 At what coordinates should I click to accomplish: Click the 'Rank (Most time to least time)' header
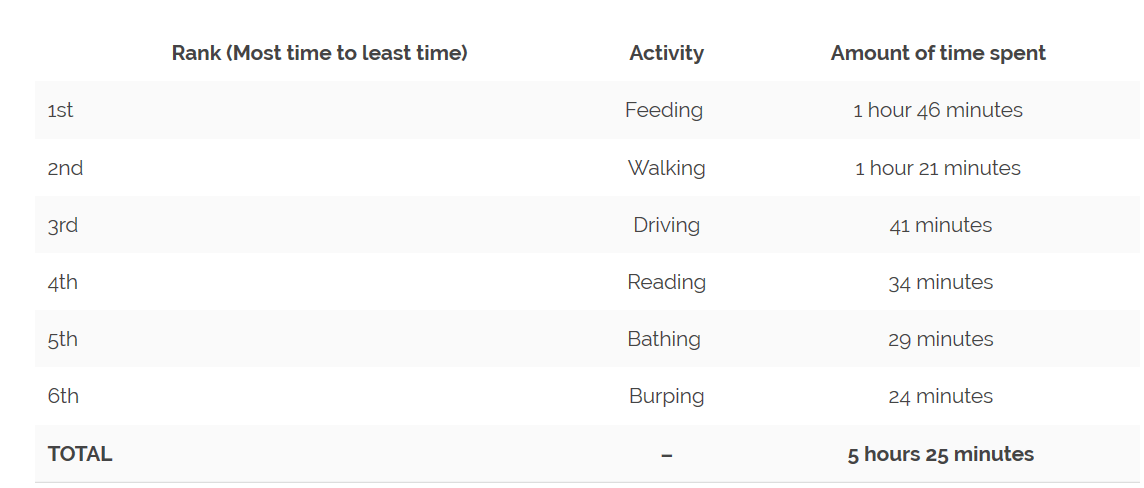point(319,53)
